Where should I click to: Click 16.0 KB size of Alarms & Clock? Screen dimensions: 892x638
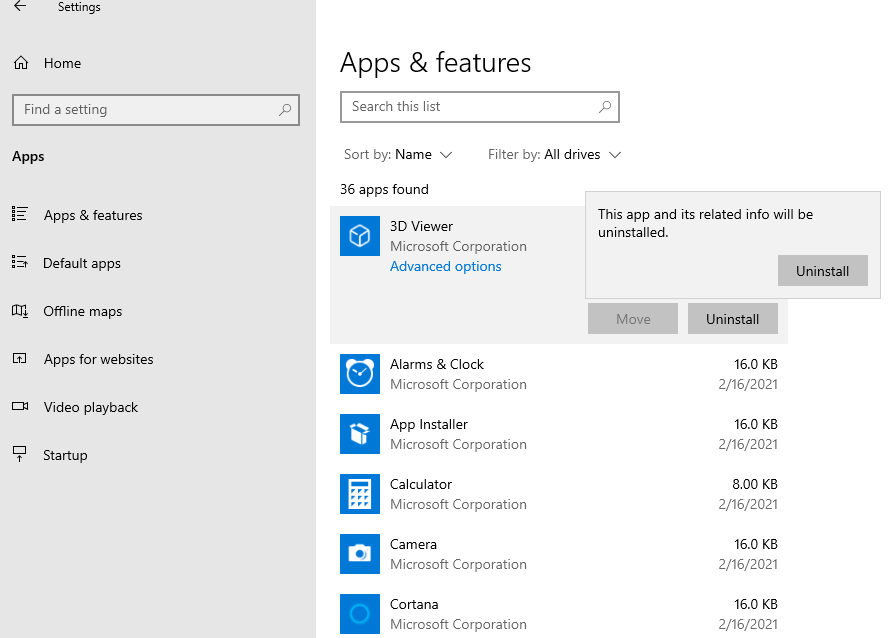(x=755, y=364)
